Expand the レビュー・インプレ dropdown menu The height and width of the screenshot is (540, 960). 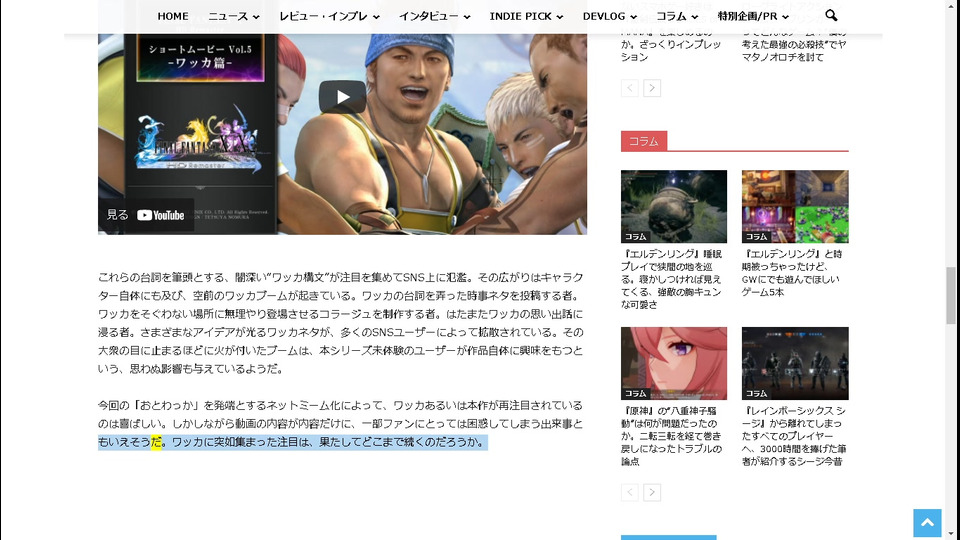pos(329,17)
